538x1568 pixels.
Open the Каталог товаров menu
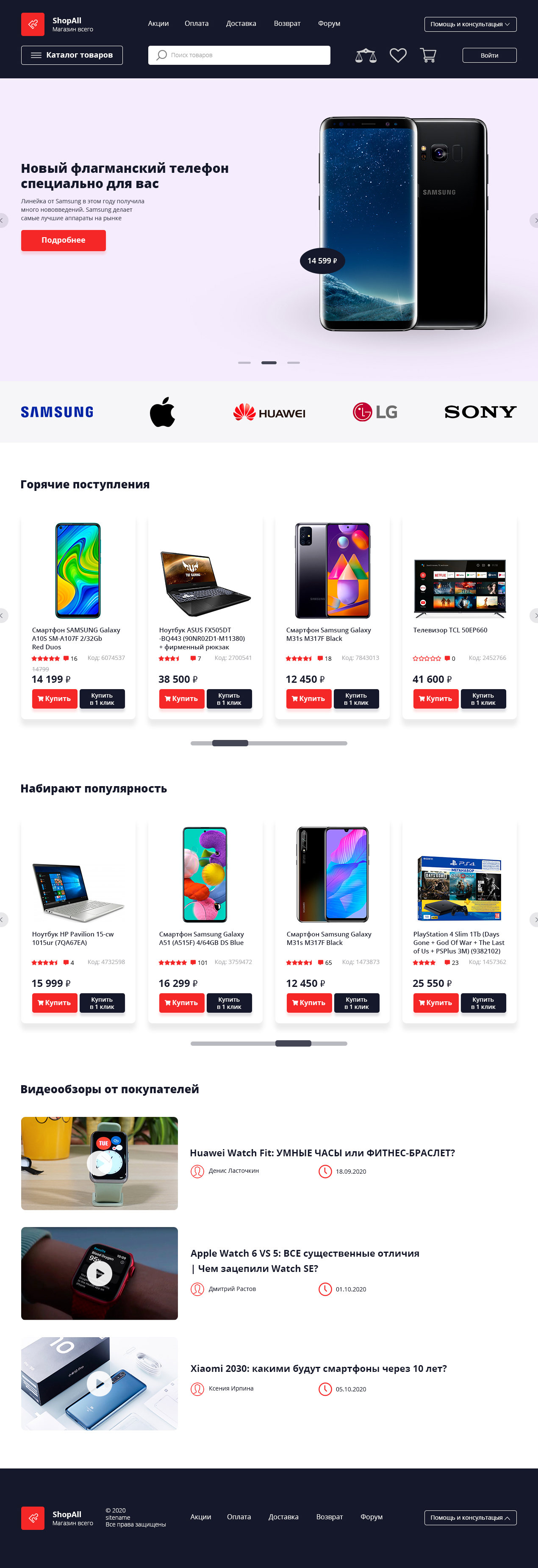pyautogui.click(x=72, y=55)
